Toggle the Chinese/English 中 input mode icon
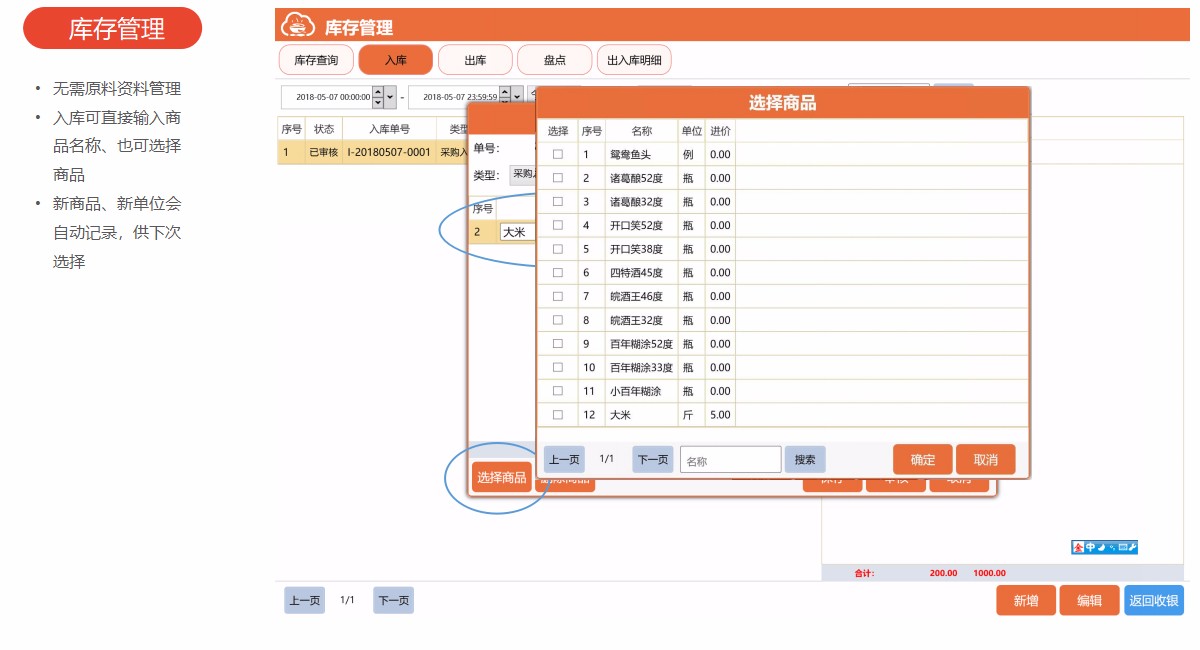Screen dimensions: 1200x650 [1090, 547]
